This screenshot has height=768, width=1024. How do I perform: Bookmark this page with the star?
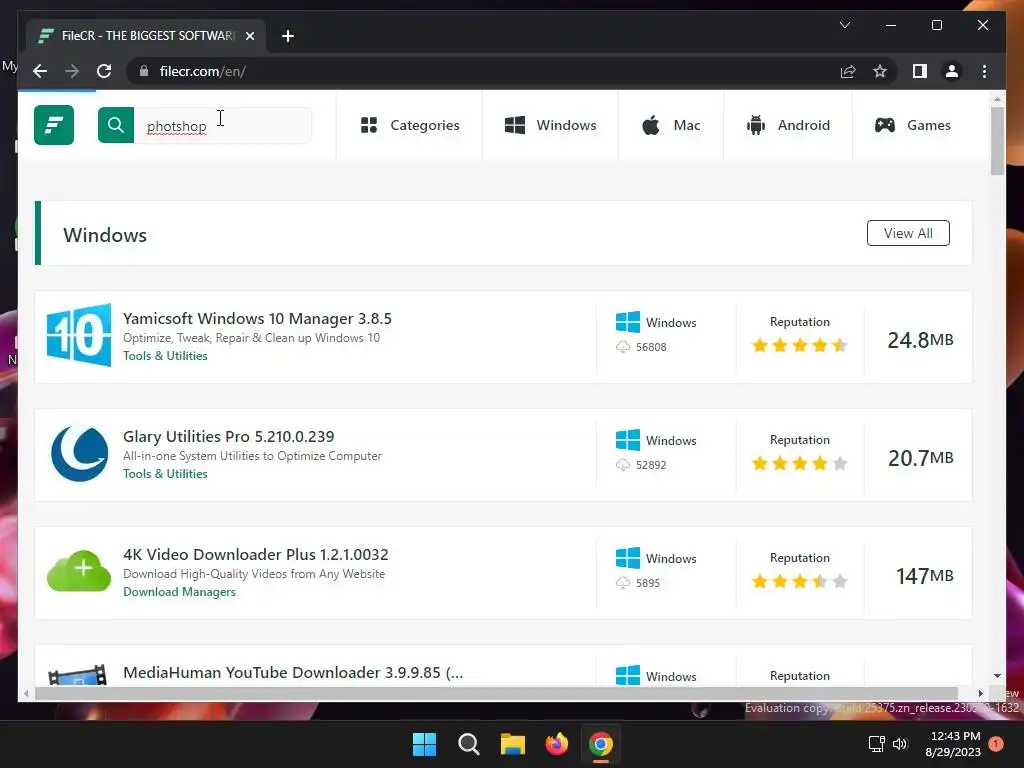coord(880,71)
